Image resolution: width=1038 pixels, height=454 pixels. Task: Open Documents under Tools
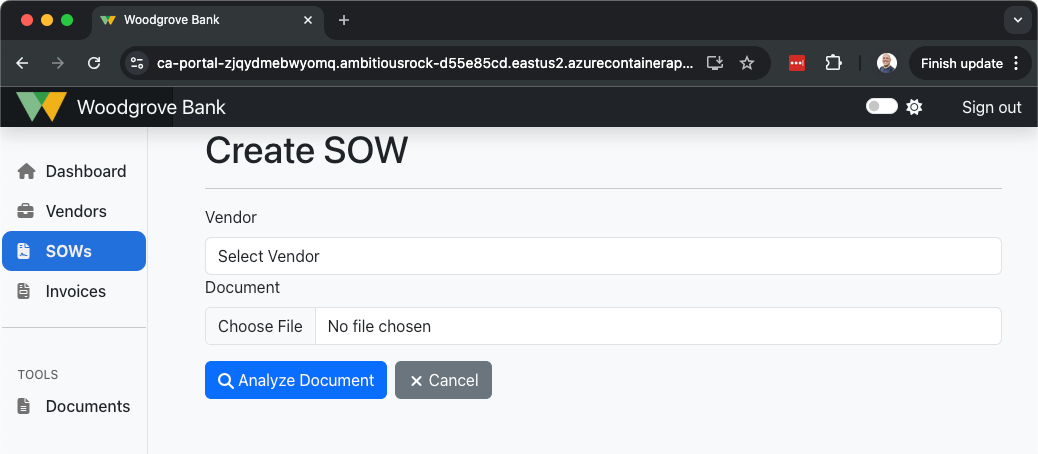(x=74, y=406)
